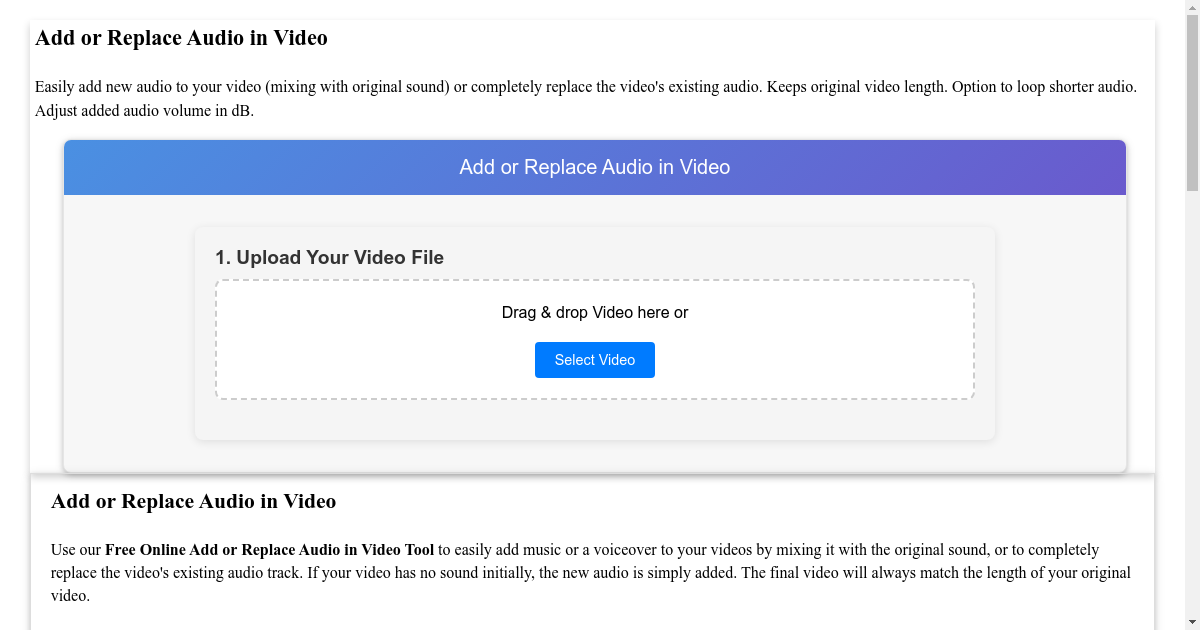Click the bold Free Online Add or Replace text
This screenshot has height=630, width=1200.
coord(270,549)
